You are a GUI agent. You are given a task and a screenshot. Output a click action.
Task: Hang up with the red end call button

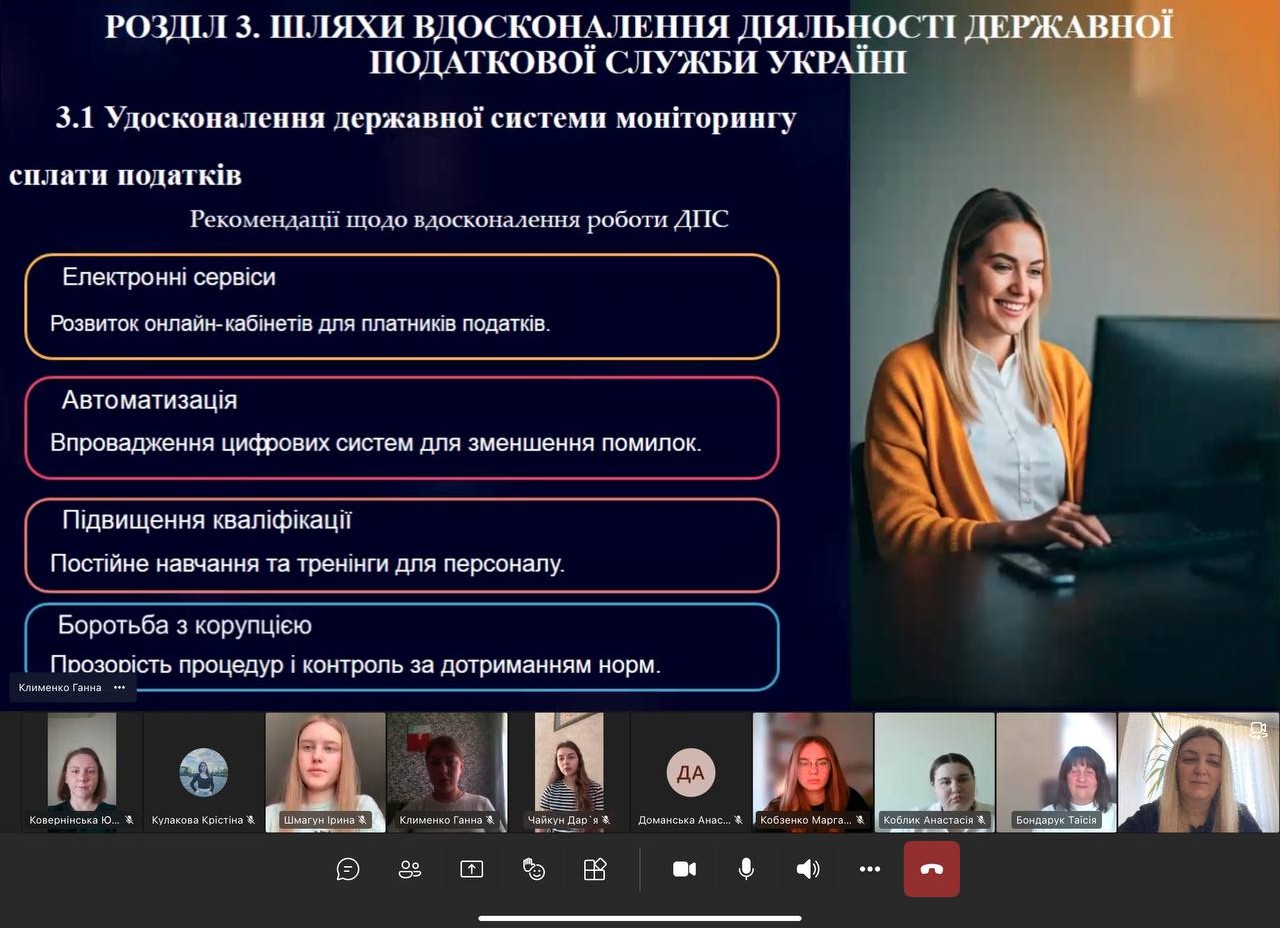tap(932, 869)
